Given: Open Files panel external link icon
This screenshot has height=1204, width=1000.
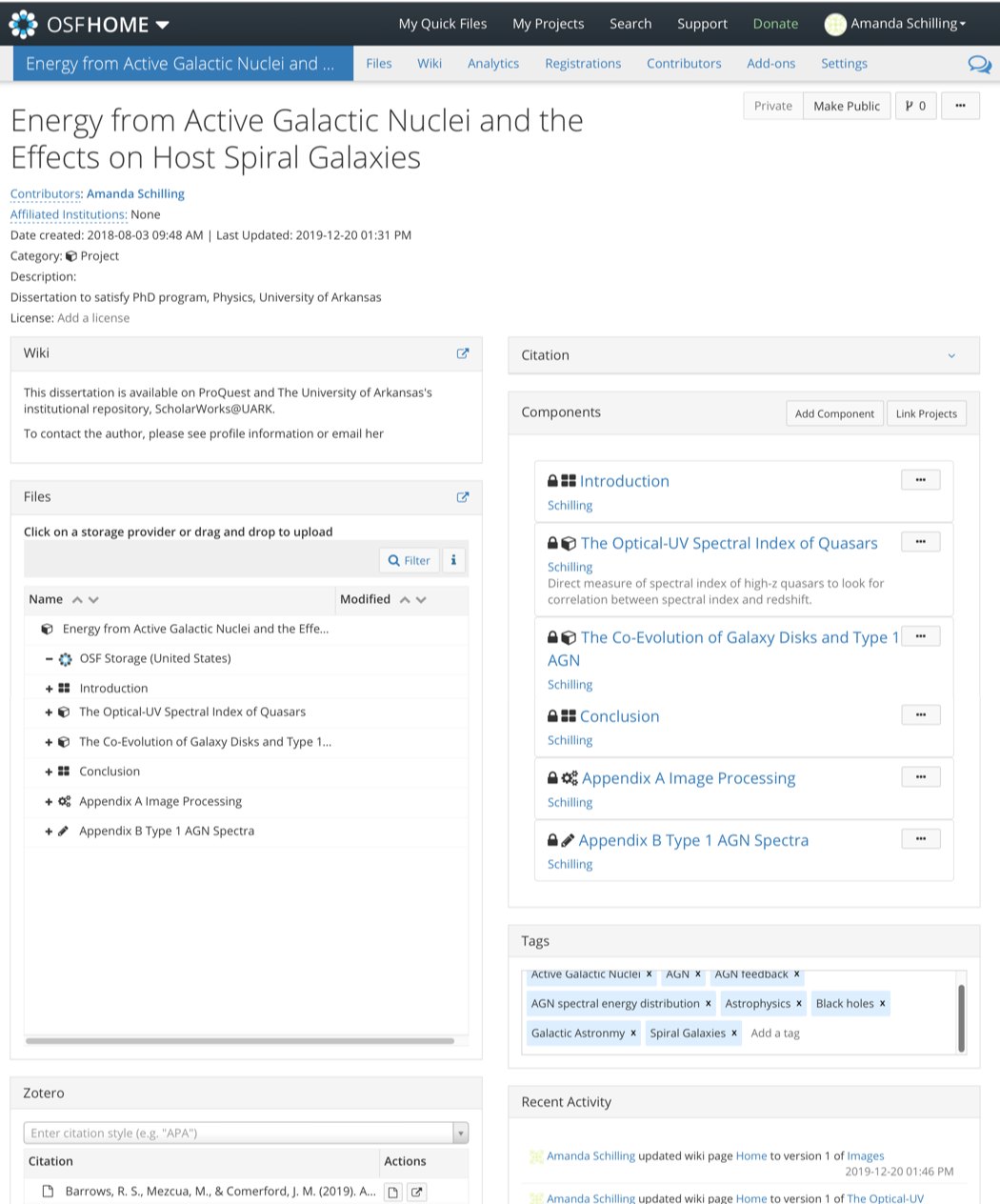Looking at the screenshot, I should (463, 496).
